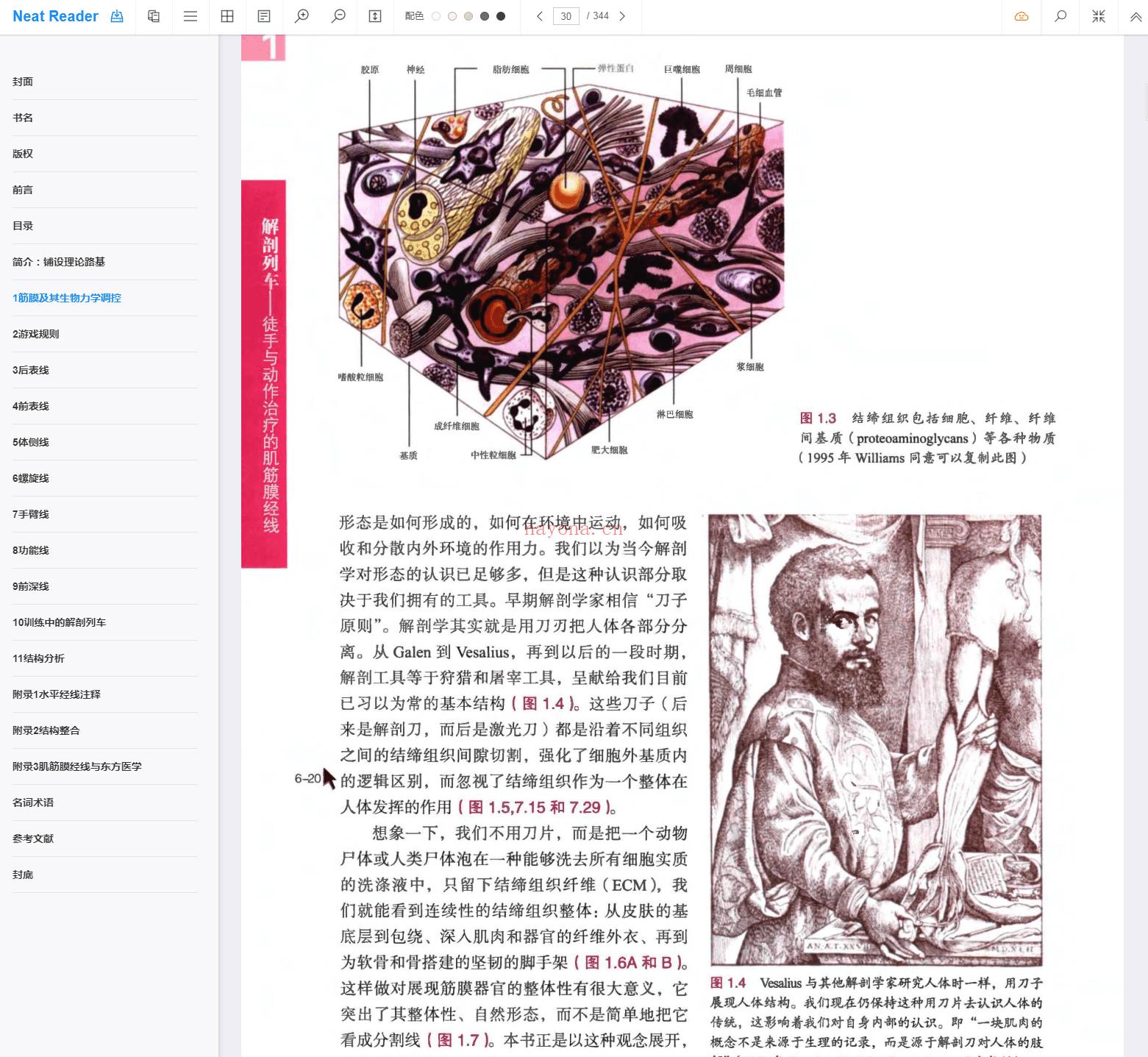
Task: Open the orange cloud sync icon
Action: tap(1022, 16)
